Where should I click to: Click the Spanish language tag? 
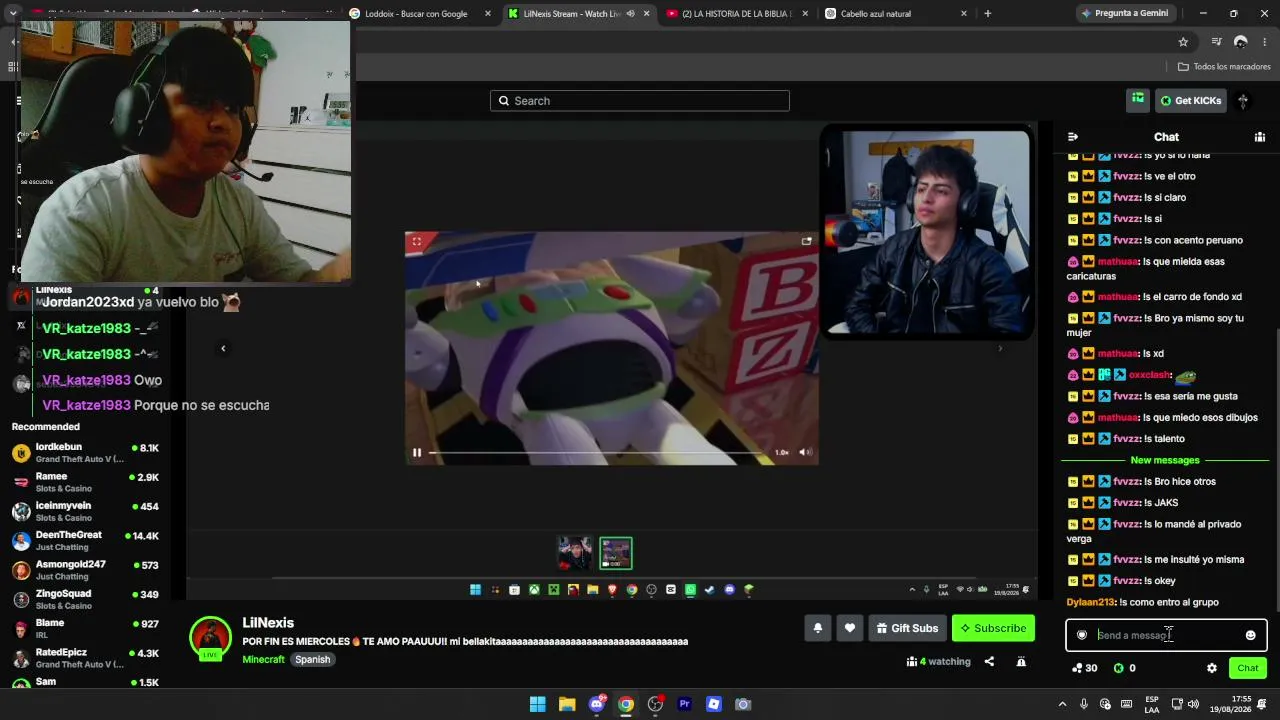coord(312,660)
